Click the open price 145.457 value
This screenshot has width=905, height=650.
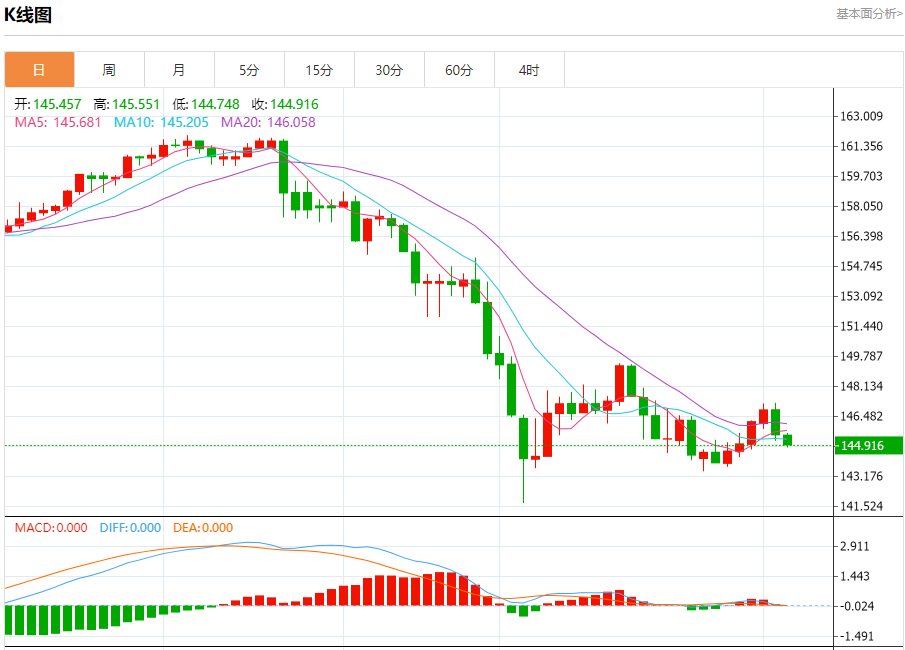pos(57,104)
